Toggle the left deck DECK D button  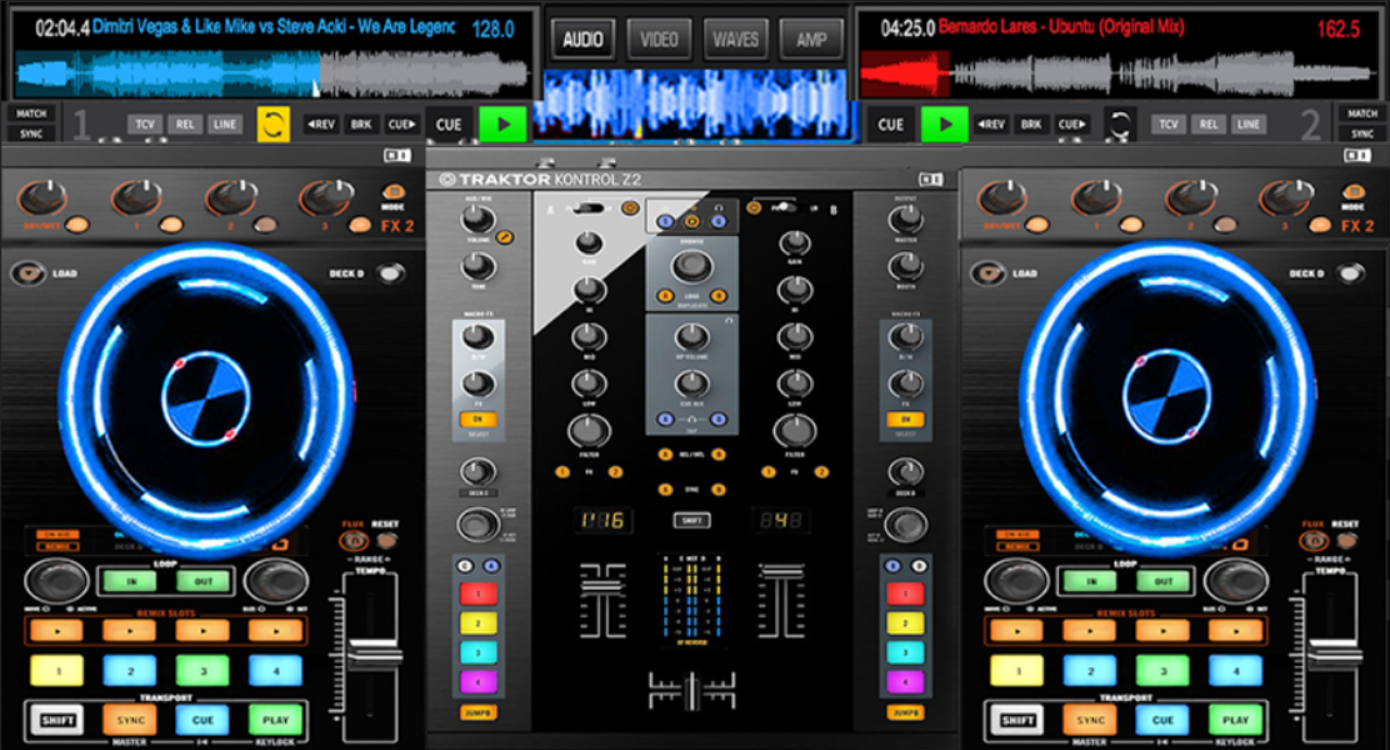392,273
